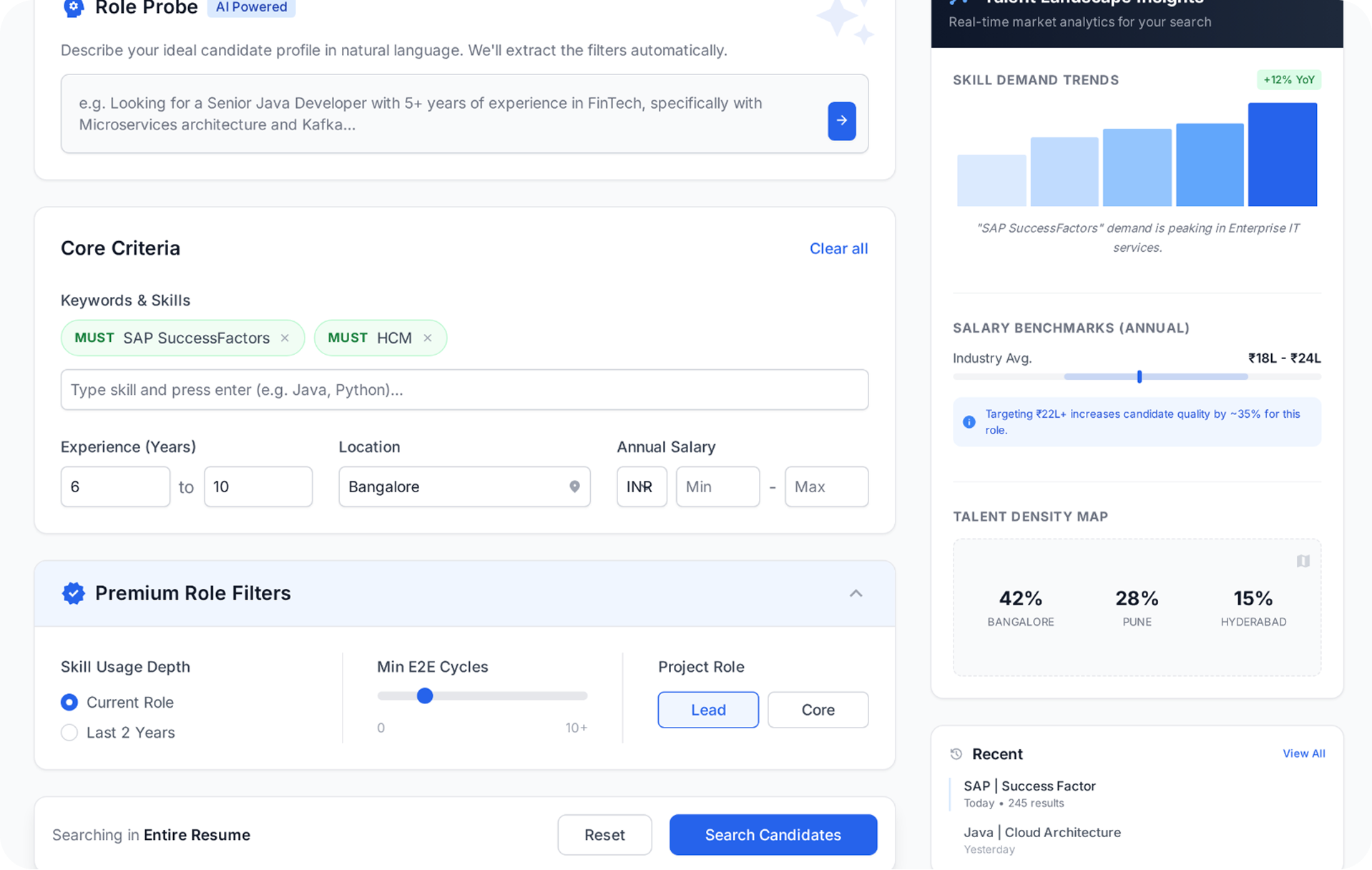The image size is (1372, 870).
Task: Click the Industry Avg. salary benchmark marker
Action: coord(1139,376)
